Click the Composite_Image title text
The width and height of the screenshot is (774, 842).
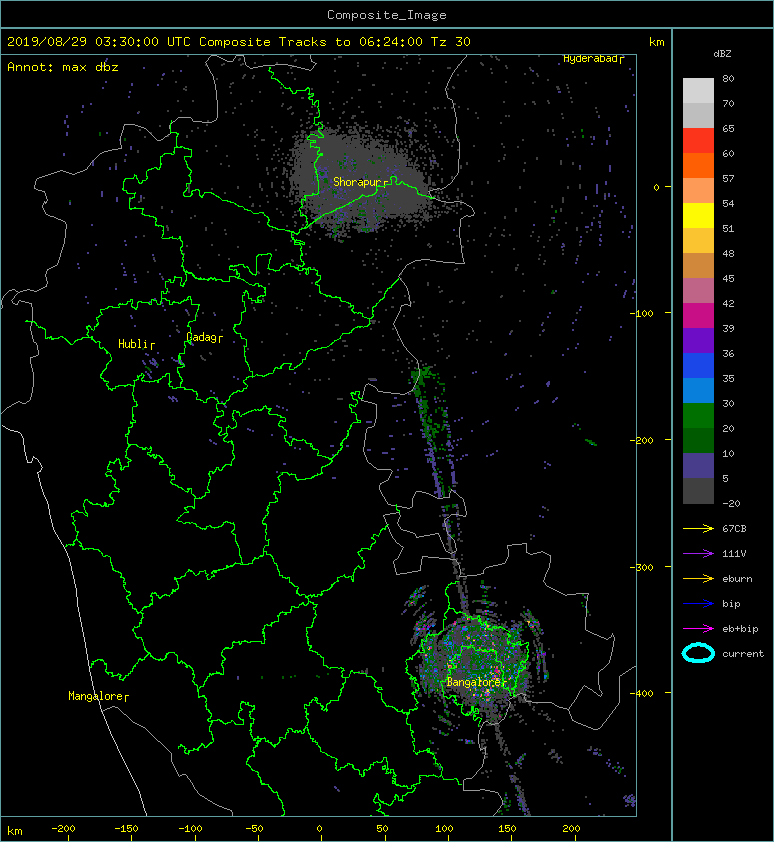(x=387, y=15)
